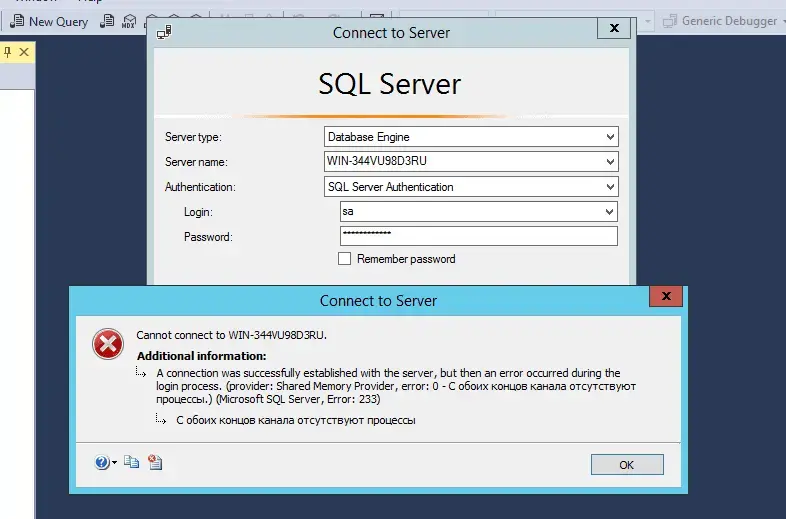This screenshot has height=519, width=786.
Task: Click the 'Additional information:' heading
Action: (202, 356)
